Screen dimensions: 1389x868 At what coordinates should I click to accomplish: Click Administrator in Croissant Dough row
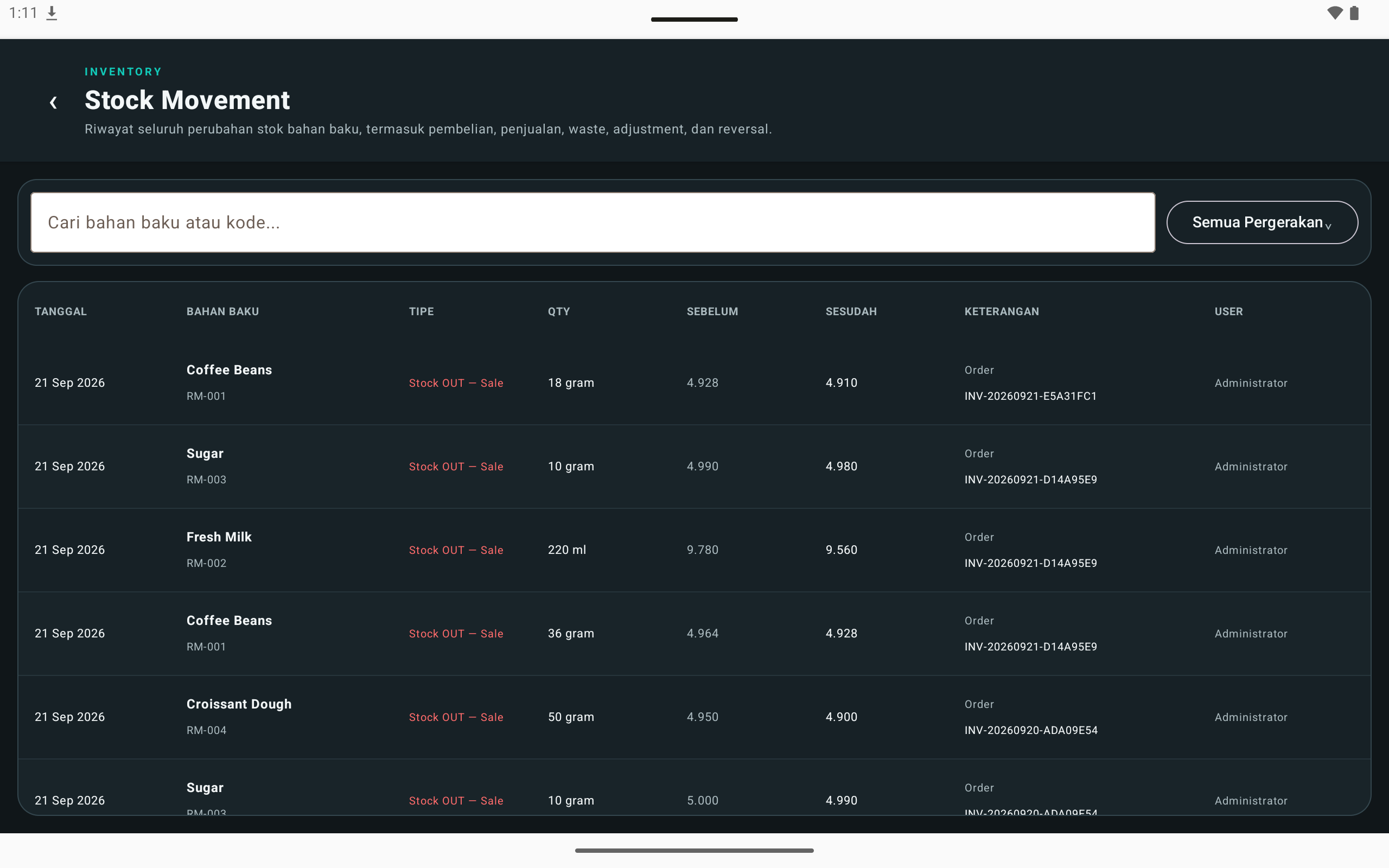coord(1251,717)
